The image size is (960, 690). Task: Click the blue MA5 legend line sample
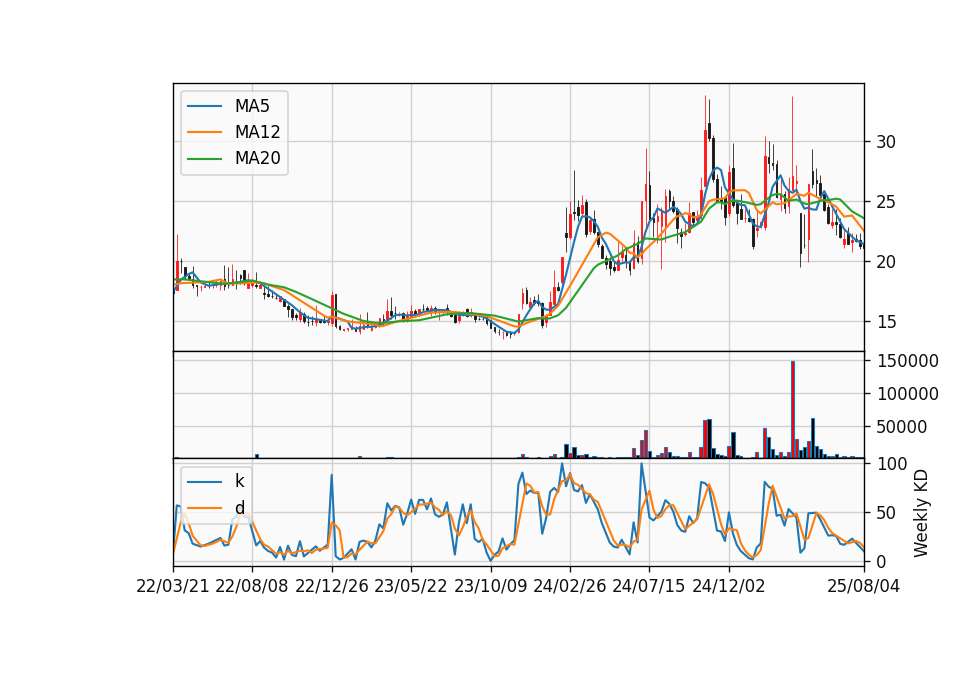[204, 106]
